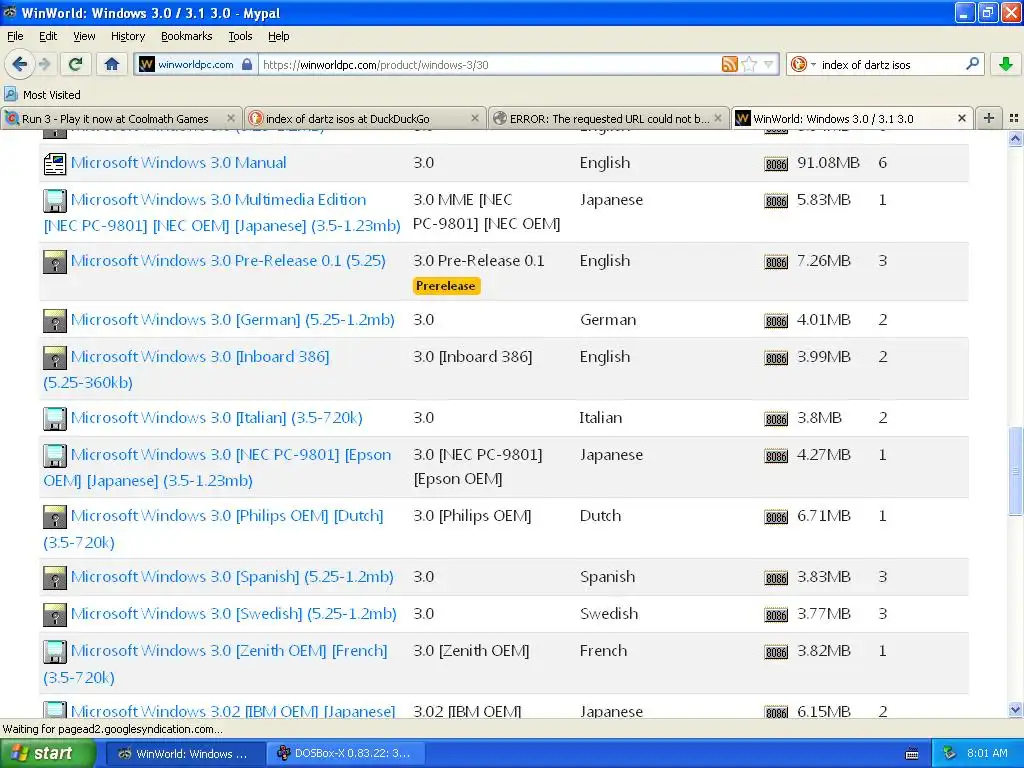Open Windows 3.0 Pre-Release 0.1 link
1024x768 pixels.
(x=228, y=261)
